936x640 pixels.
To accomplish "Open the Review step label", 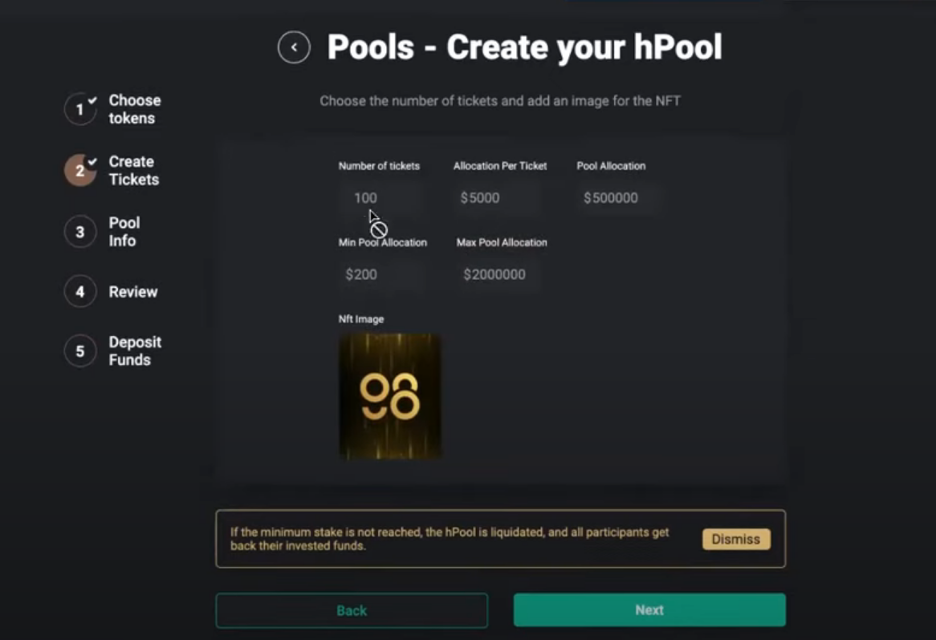I will 133,292.
